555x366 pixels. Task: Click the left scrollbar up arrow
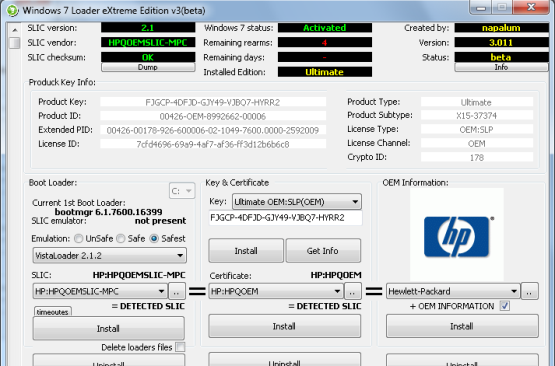click(15, 30)
